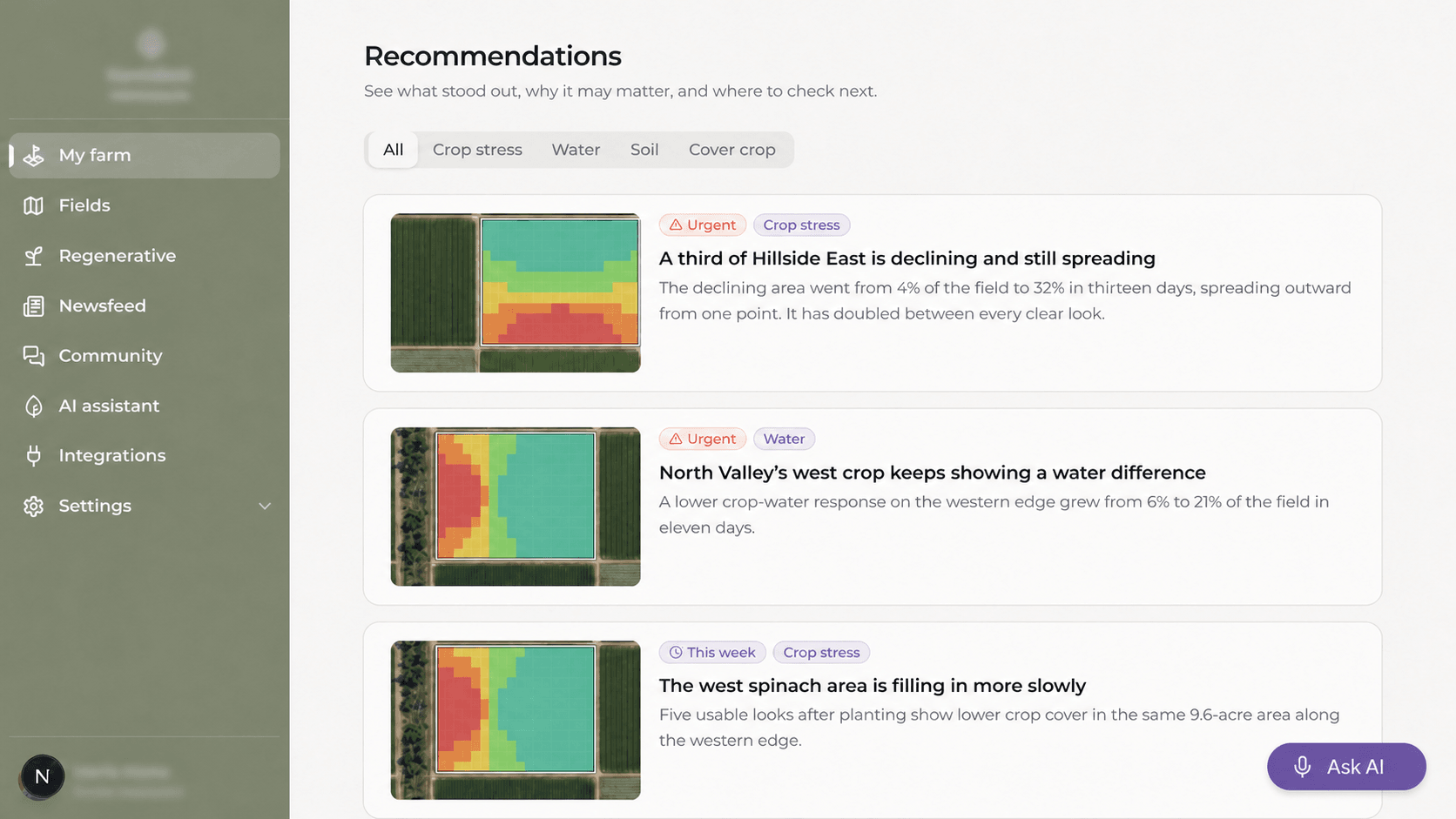The width and height of the screenshot is (1456, 819).
Task: Open the Hillside East field map thumbnail
Action: [x=516, y=293]
